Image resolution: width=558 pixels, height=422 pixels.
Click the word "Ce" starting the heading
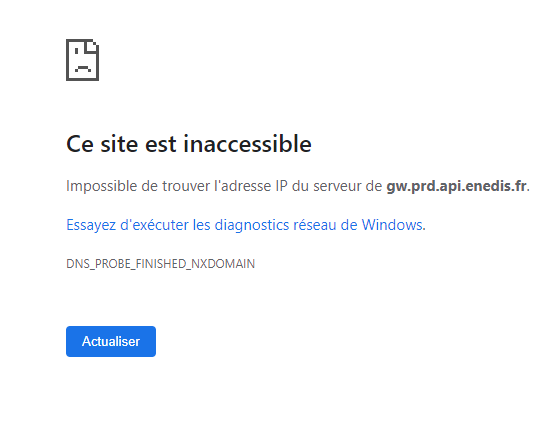tap(80, 144)
